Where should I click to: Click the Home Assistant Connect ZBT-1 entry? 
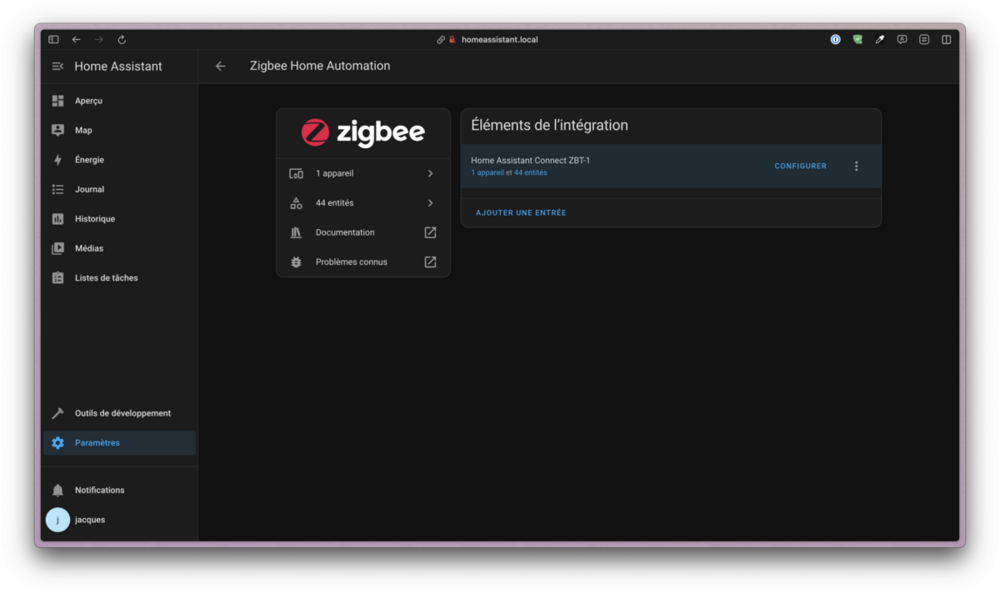[671, 166]
